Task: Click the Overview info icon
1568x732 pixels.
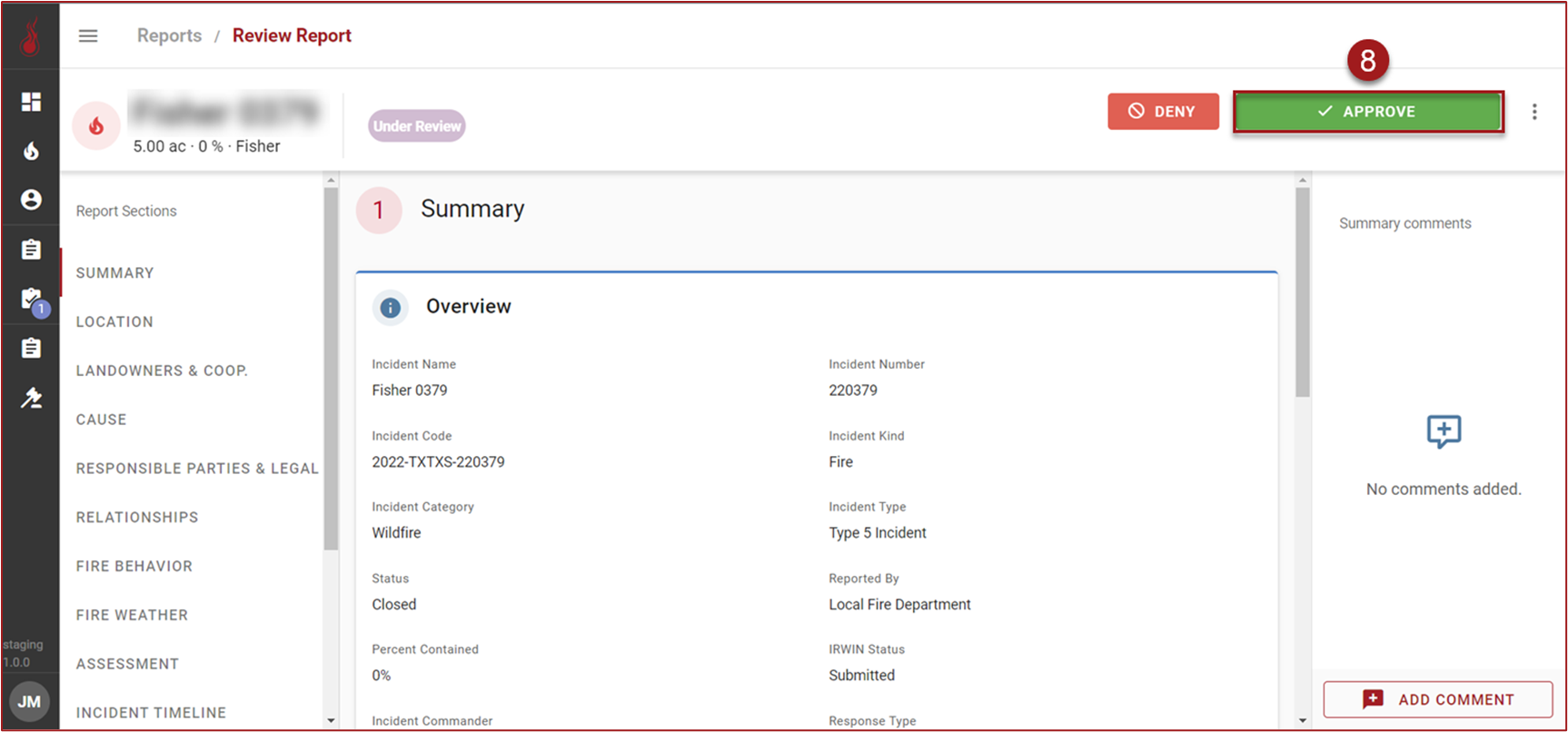Action: click(x=390, y=308)
